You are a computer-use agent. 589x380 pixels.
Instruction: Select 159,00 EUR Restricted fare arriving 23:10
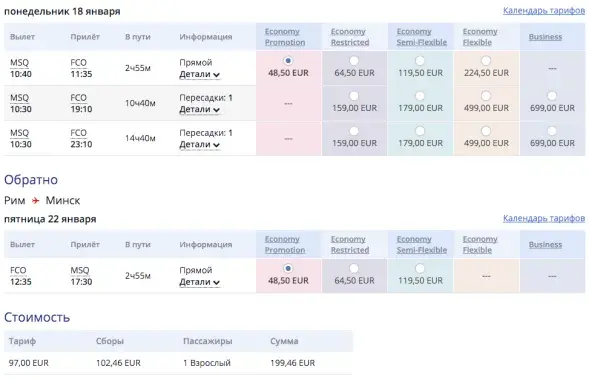tap(354, 131)
